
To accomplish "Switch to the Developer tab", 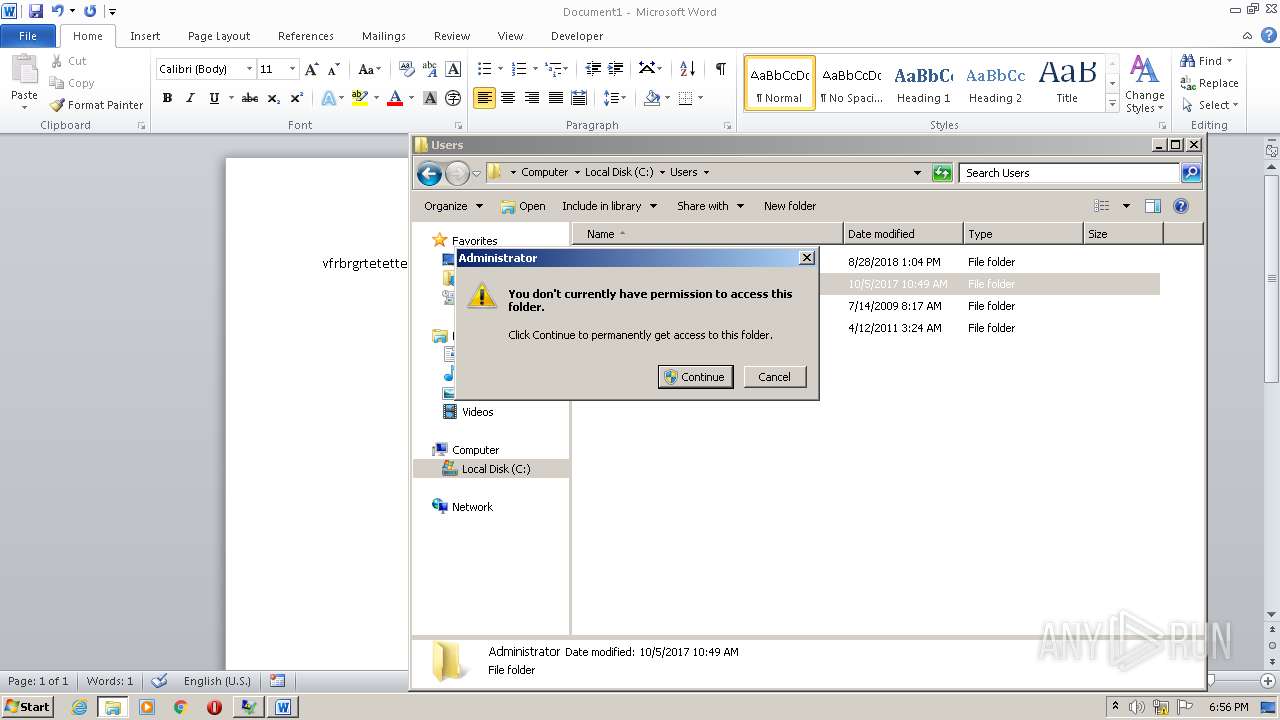I will click(x=577, y=36).
